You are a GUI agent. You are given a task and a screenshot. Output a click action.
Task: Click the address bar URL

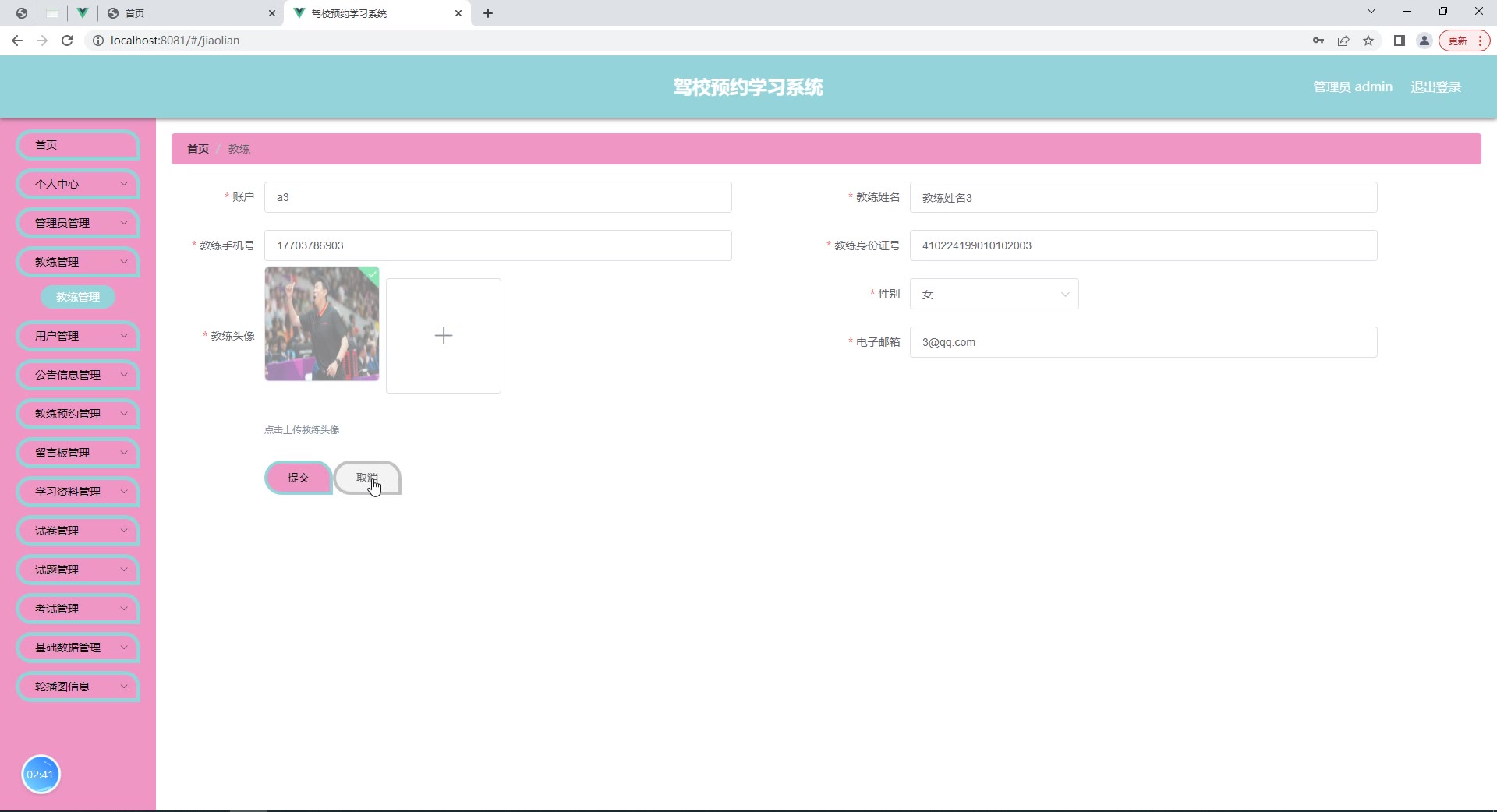click(x=175, y=41)
